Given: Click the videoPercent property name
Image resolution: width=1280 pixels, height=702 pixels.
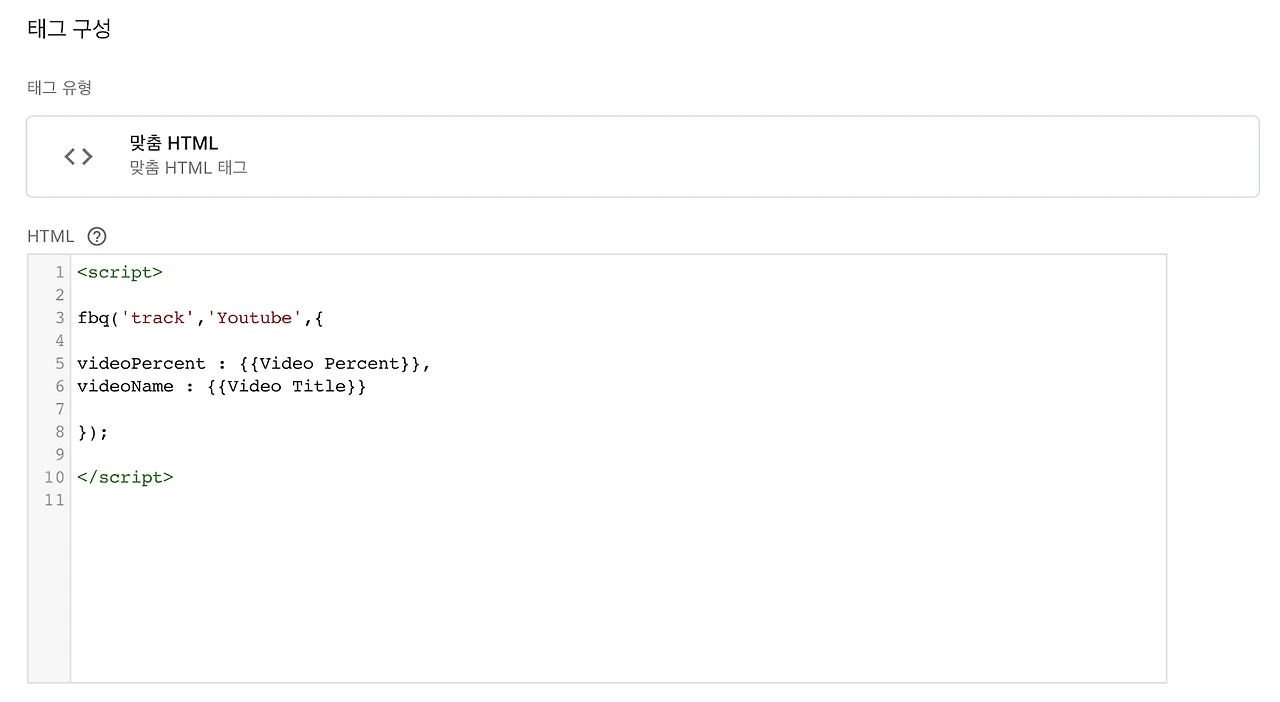Looking at the screenshot, I should tap(141, 363).
